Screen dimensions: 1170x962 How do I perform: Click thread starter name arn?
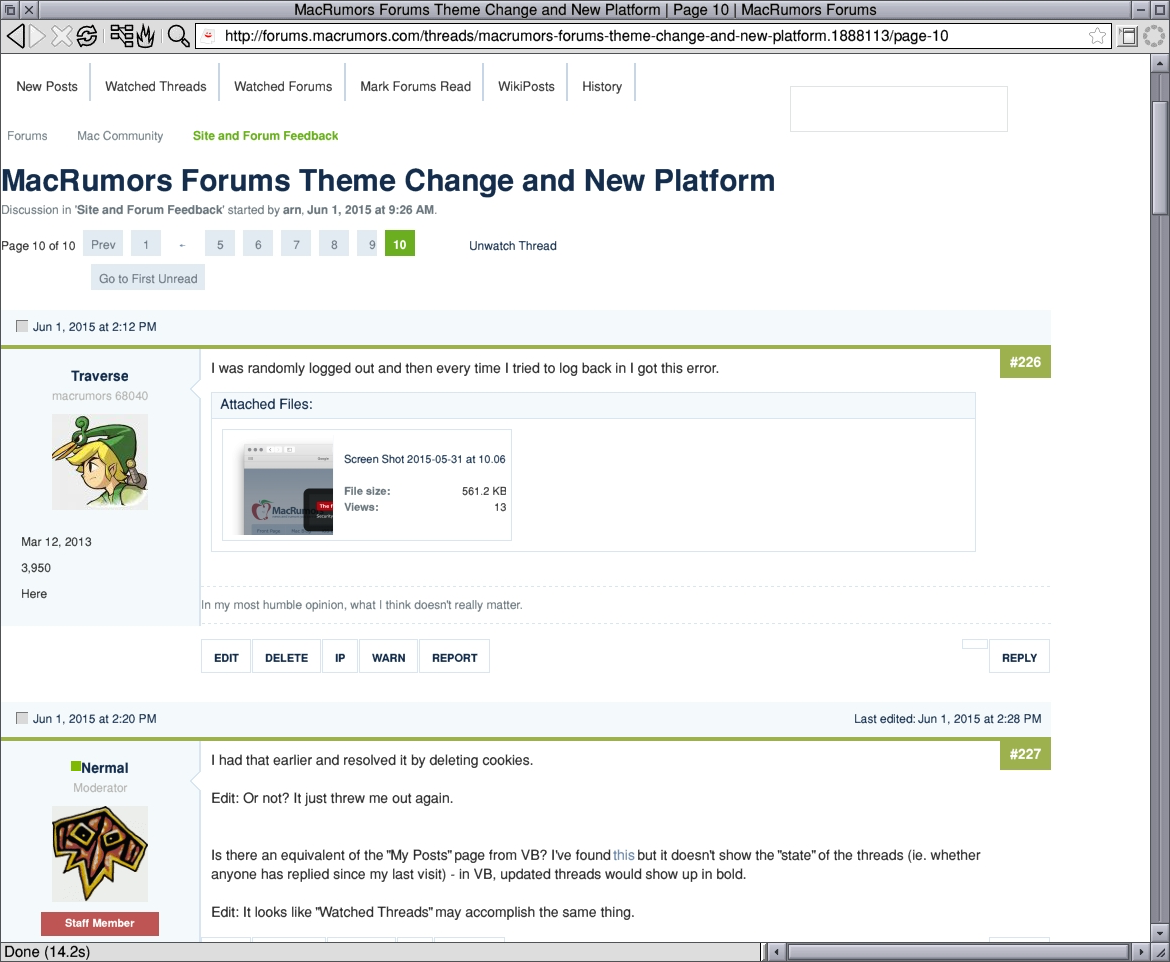[x=291, y=210]
